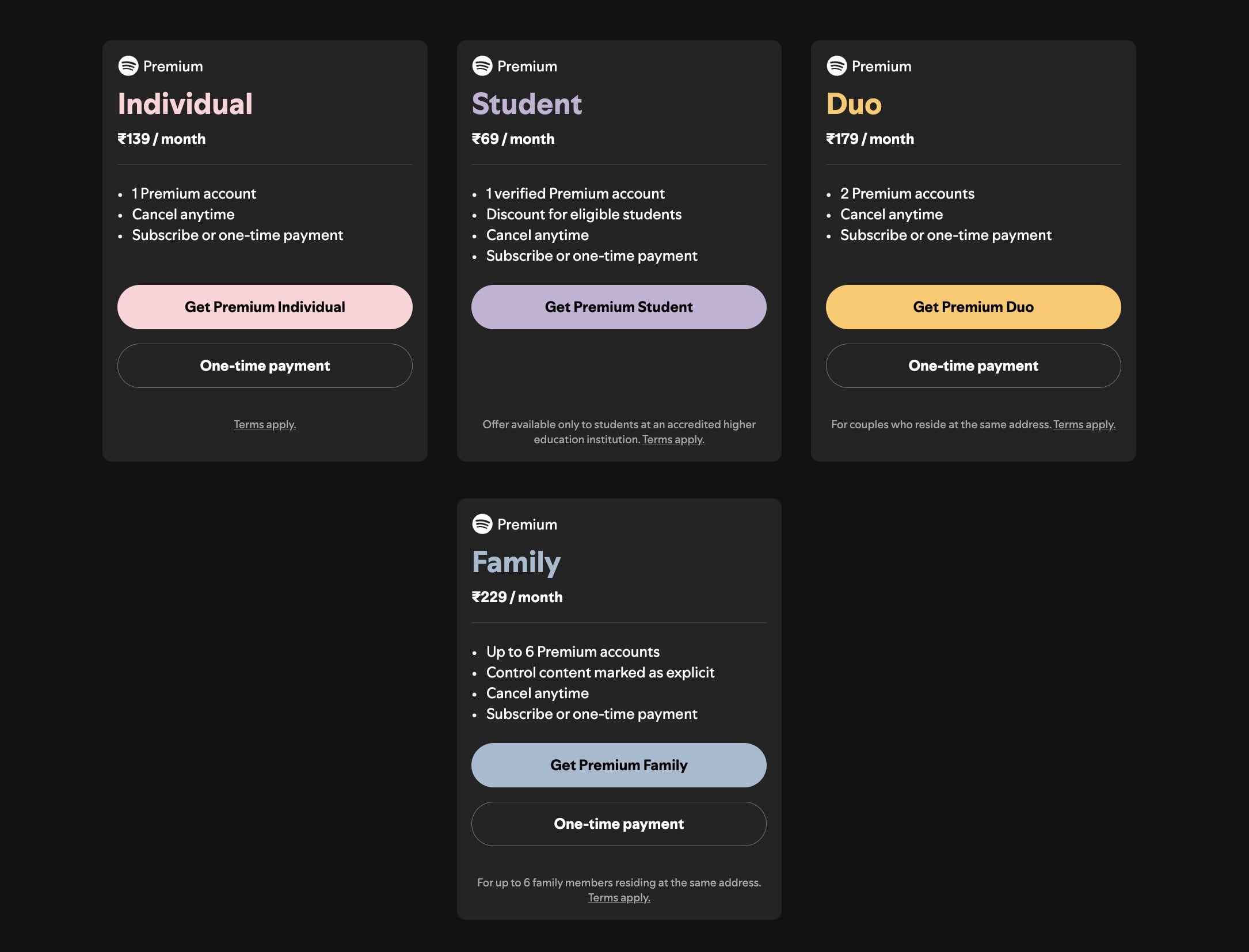Image resolution: width=1249 pixels, height=952 pixels.
Task: Click the pink Individual plan heading
Action: pyautogui.click(x=185, y=104)
